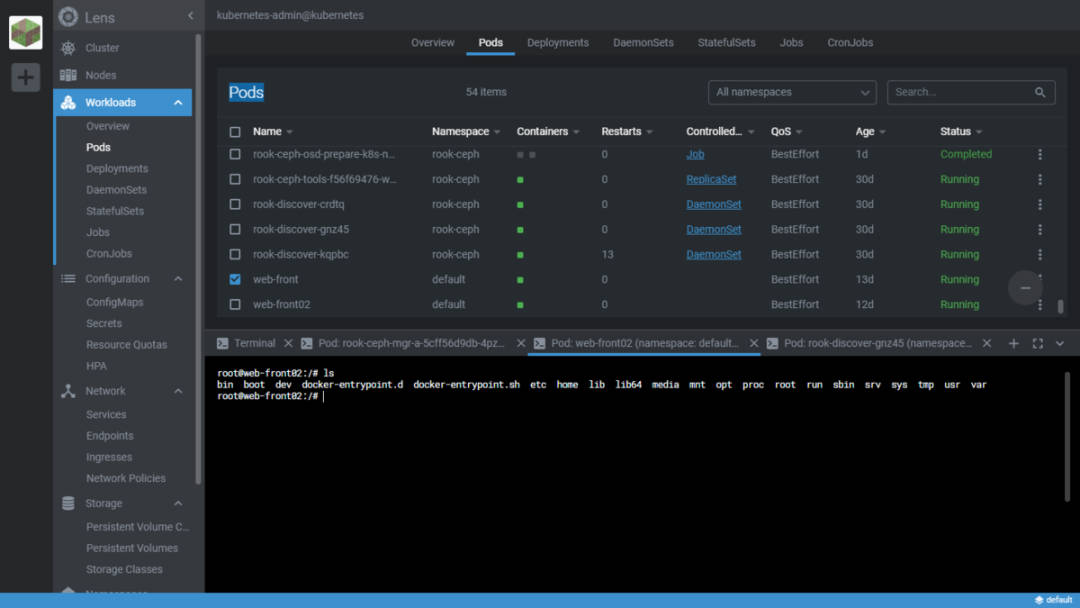Select the rook-discover-gnz45 checkbox

(235, 229)
